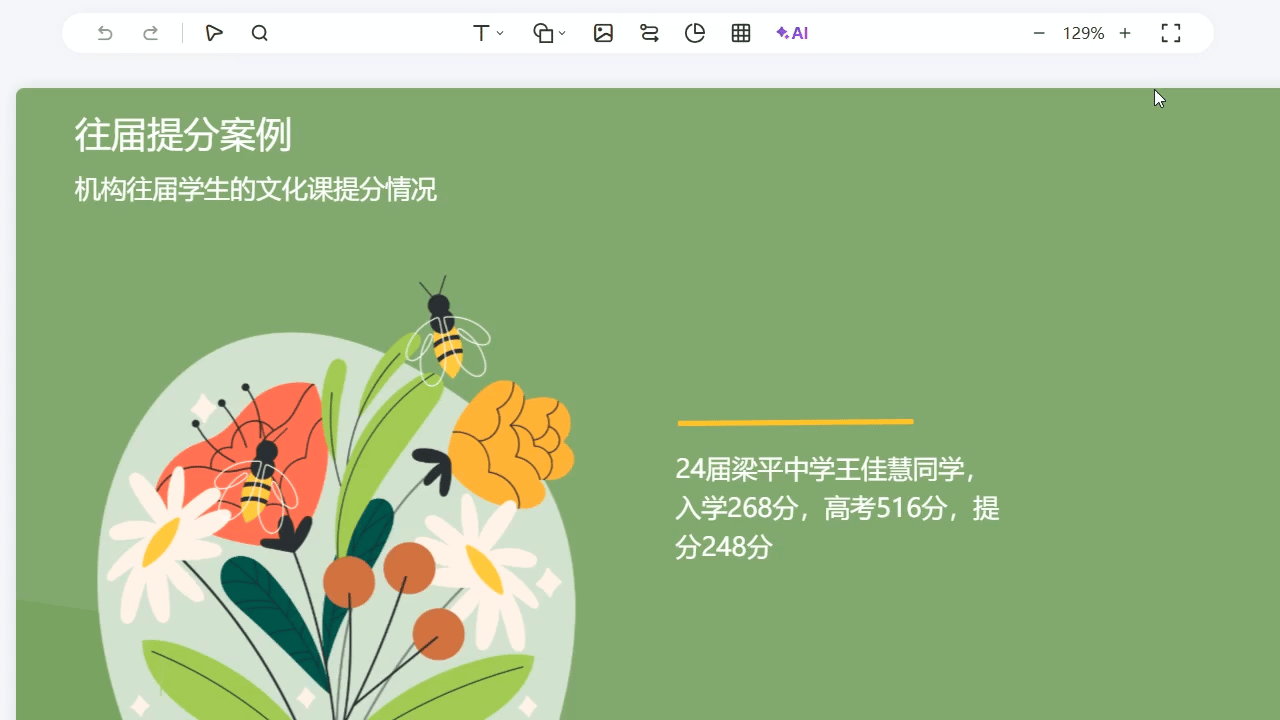Zoom in with the plus button
The width and height of the screenshot is (1280, 720).
(x=1125, y=33)
